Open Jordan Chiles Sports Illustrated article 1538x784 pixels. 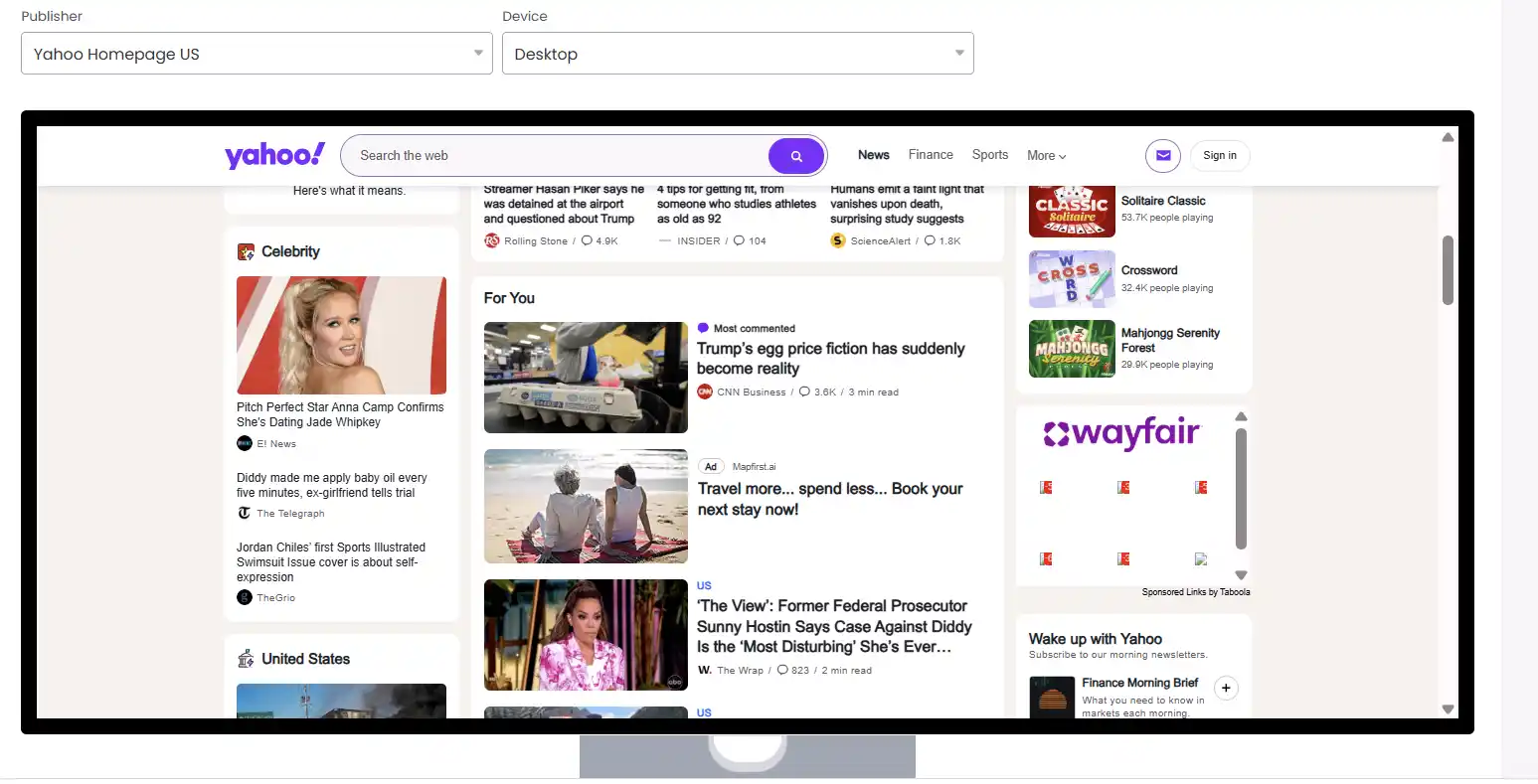point(331,561)
